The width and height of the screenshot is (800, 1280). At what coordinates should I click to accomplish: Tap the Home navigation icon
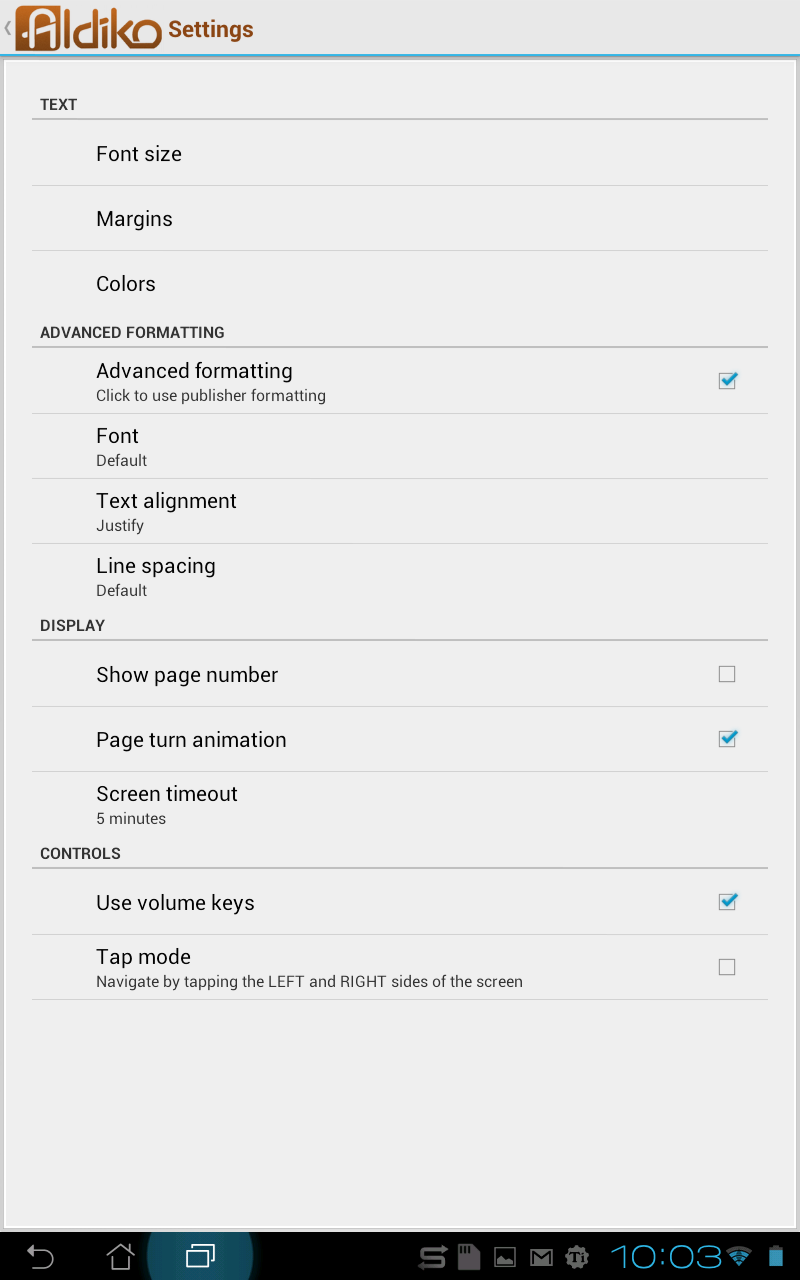click(x=120, y=1256)
